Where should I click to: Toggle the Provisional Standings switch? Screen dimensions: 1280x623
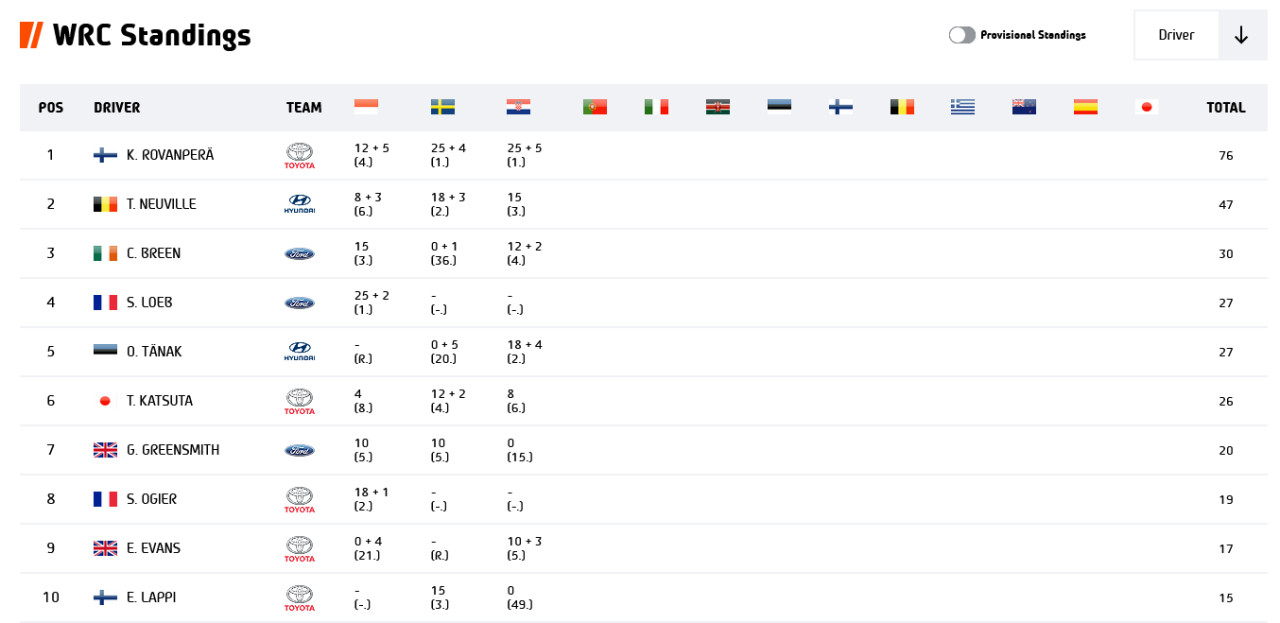962,35
